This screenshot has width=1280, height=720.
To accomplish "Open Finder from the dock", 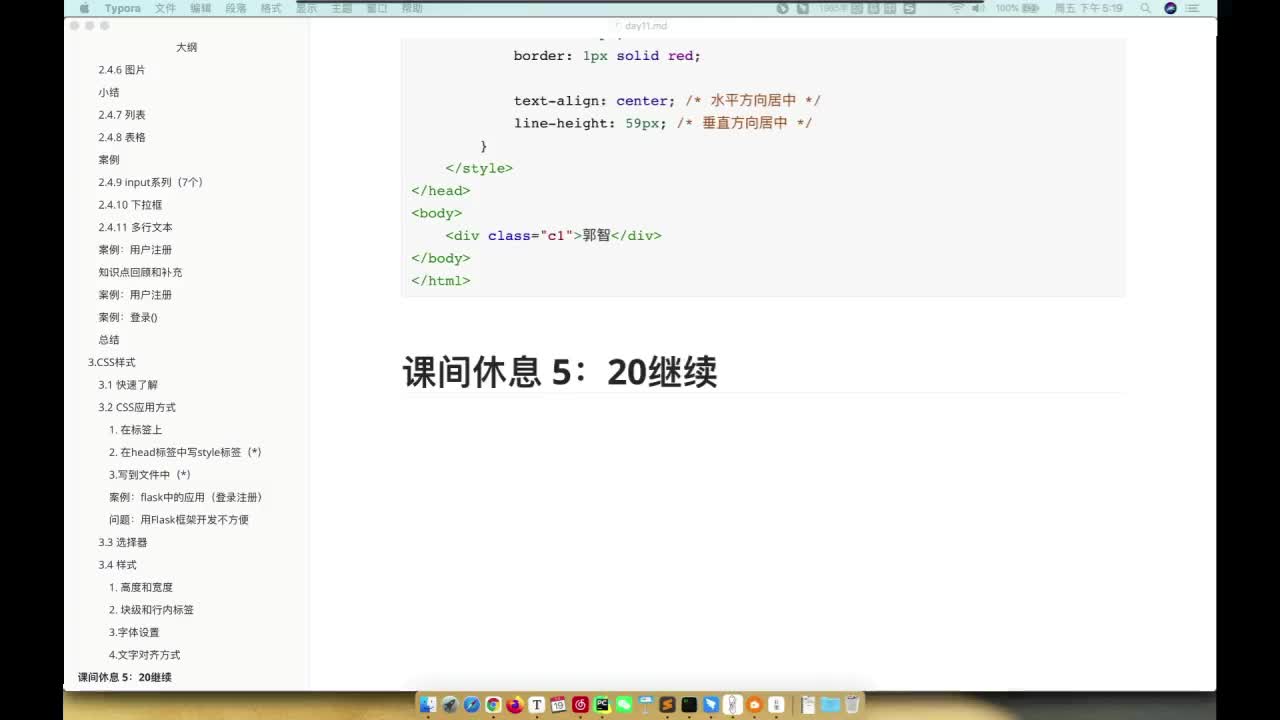I will tap(428, 705).
